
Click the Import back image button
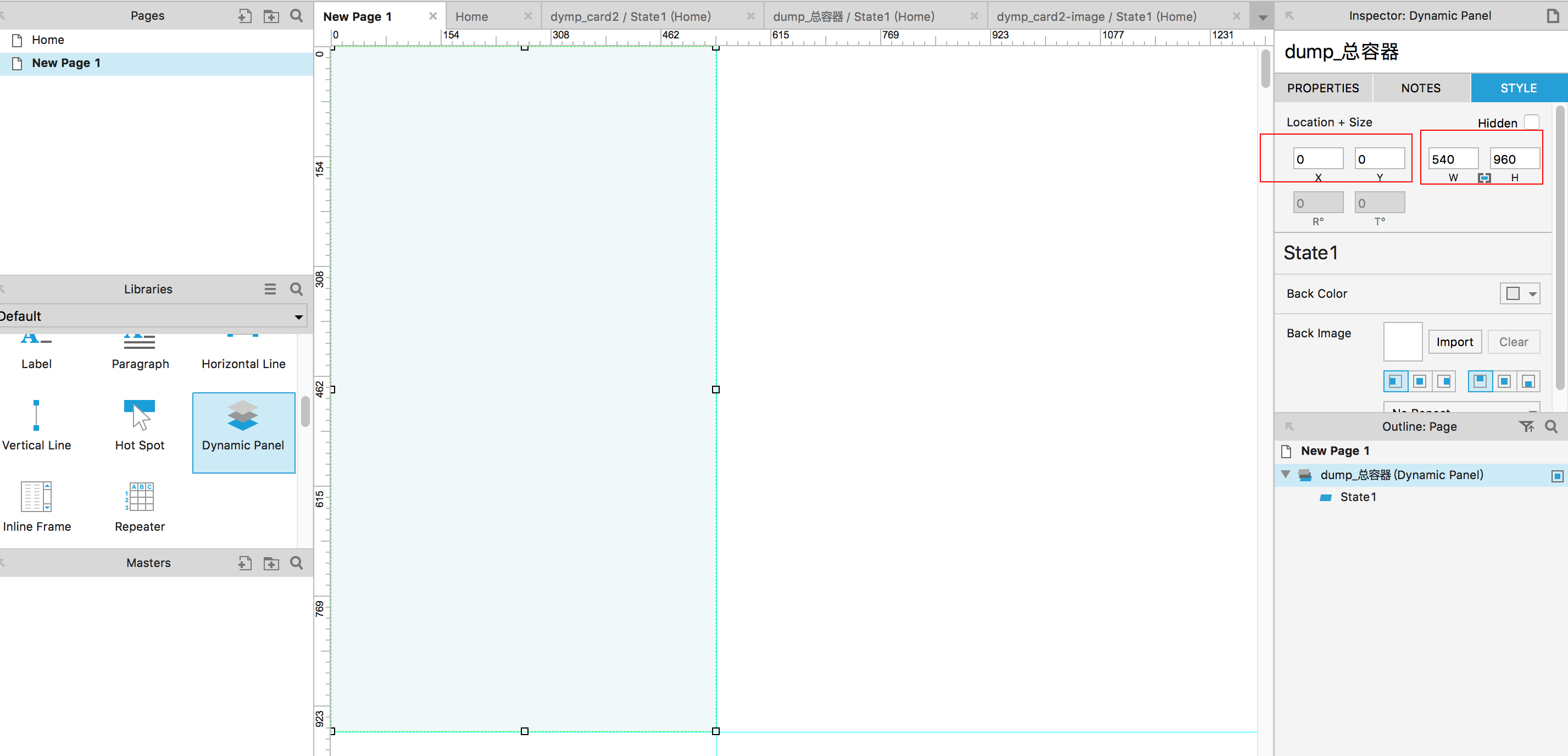click(x=1454, y=342)
